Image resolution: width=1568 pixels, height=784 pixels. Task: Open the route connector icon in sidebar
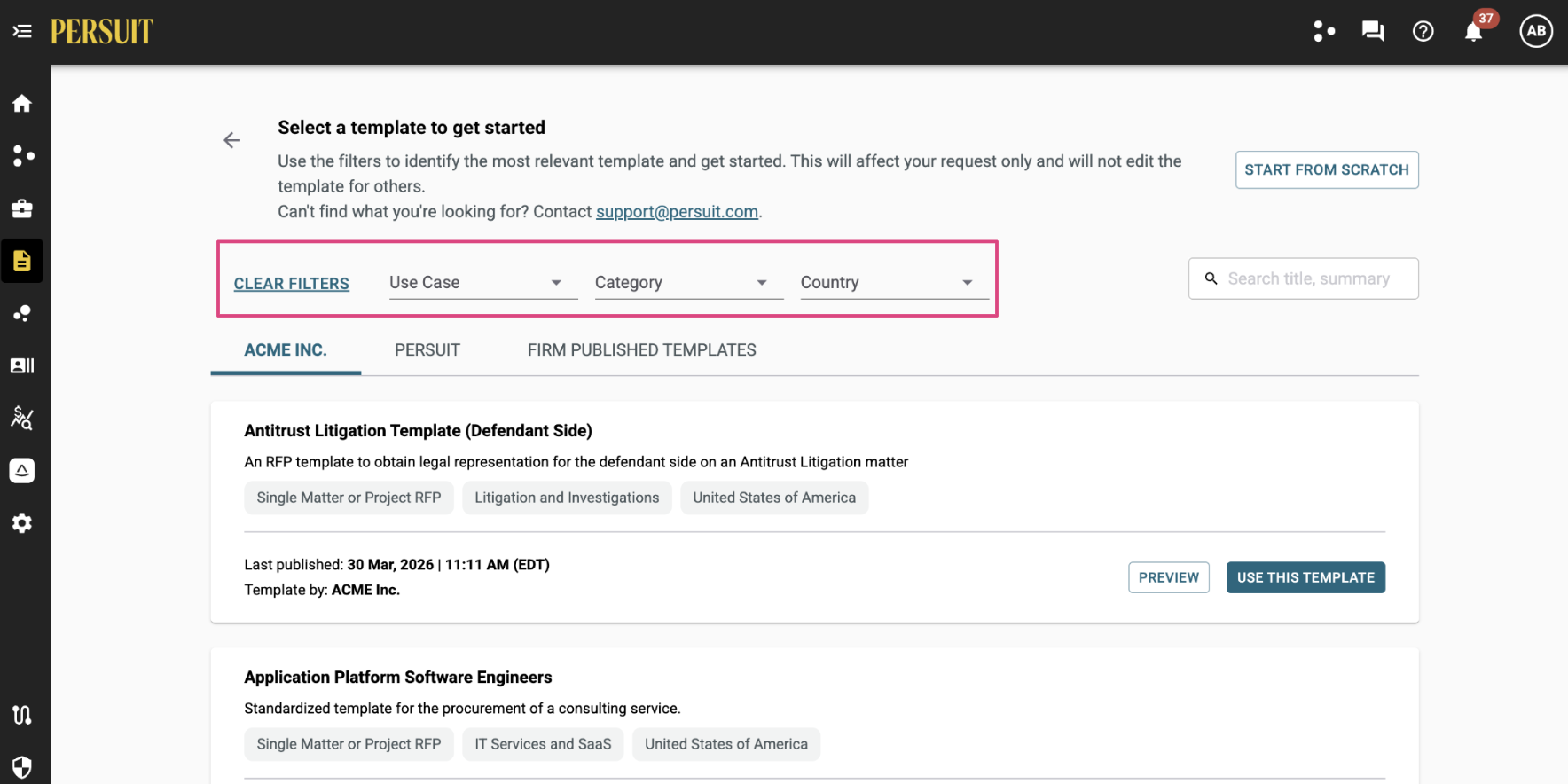point(22,715)
